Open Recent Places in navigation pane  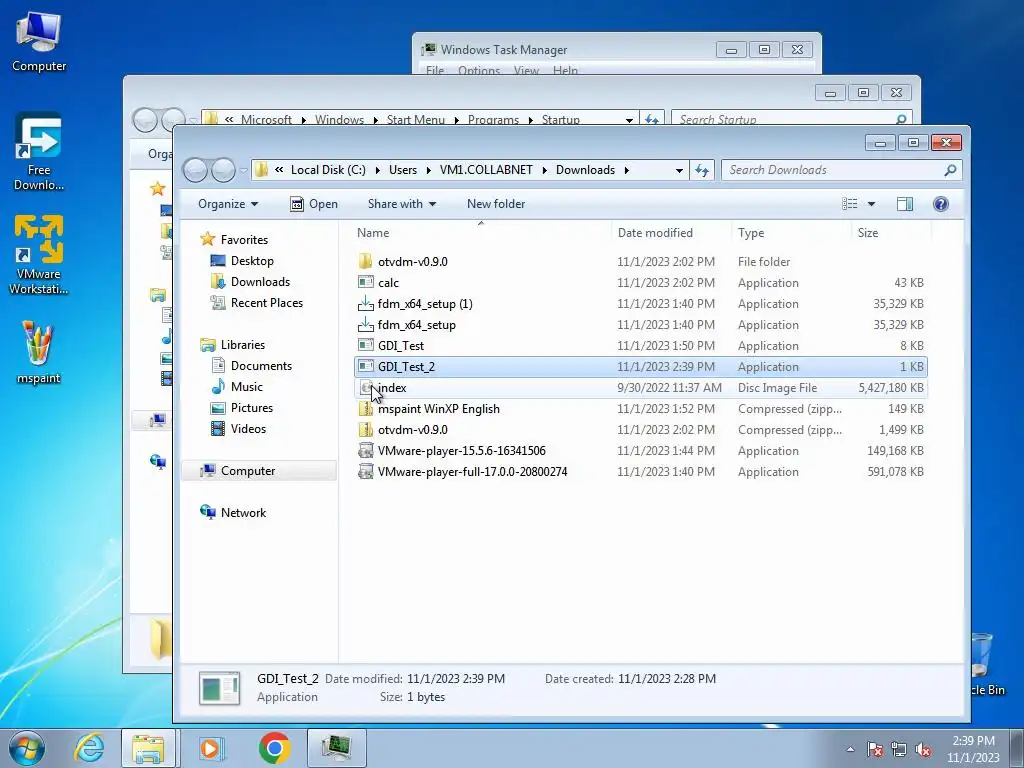[x=266, y=302]
